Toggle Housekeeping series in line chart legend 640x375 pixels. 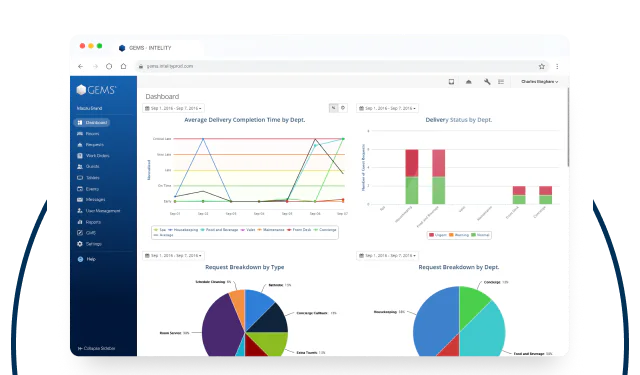(x=183, y=230)
